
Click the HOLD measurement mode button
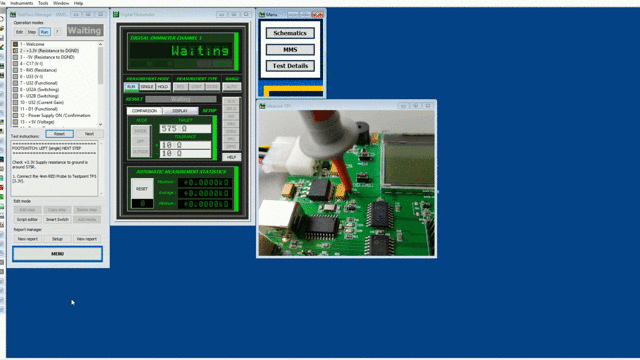point(163,87)
